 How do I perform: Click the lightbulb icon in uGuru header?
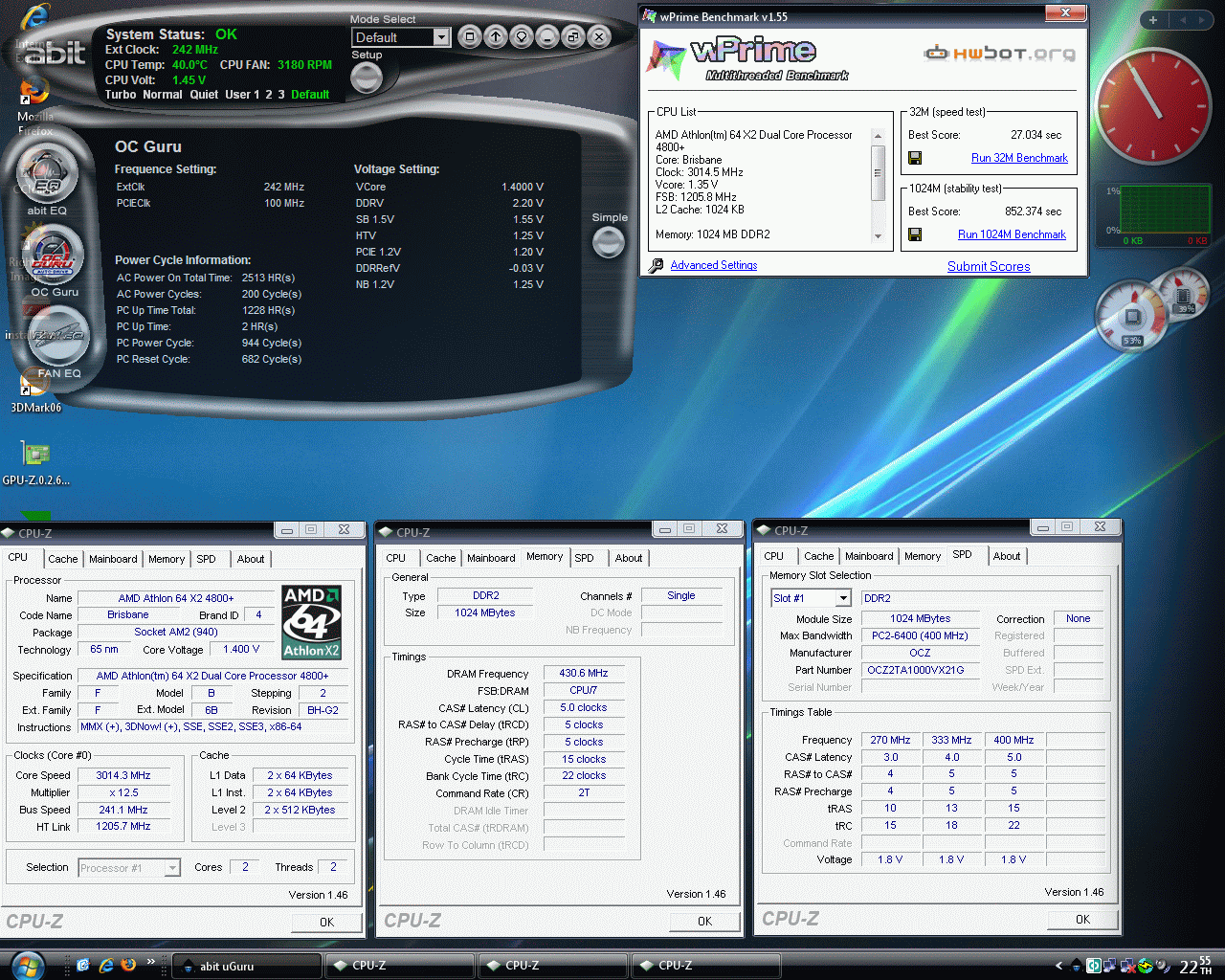[x=521, y=37]
